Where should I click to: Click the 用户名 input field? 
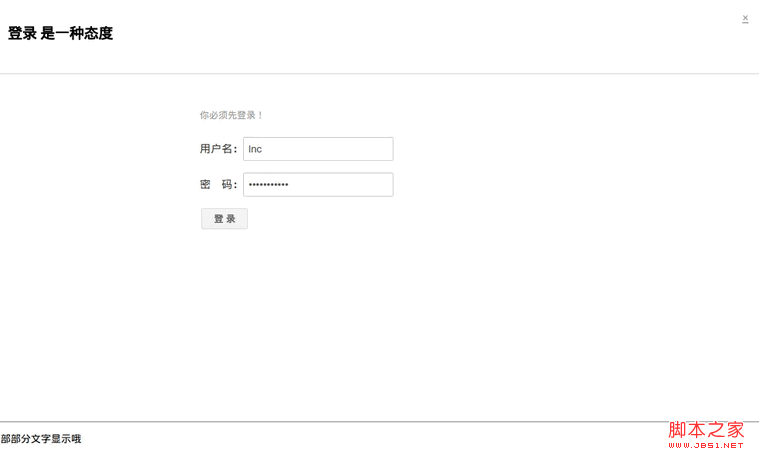318,149
